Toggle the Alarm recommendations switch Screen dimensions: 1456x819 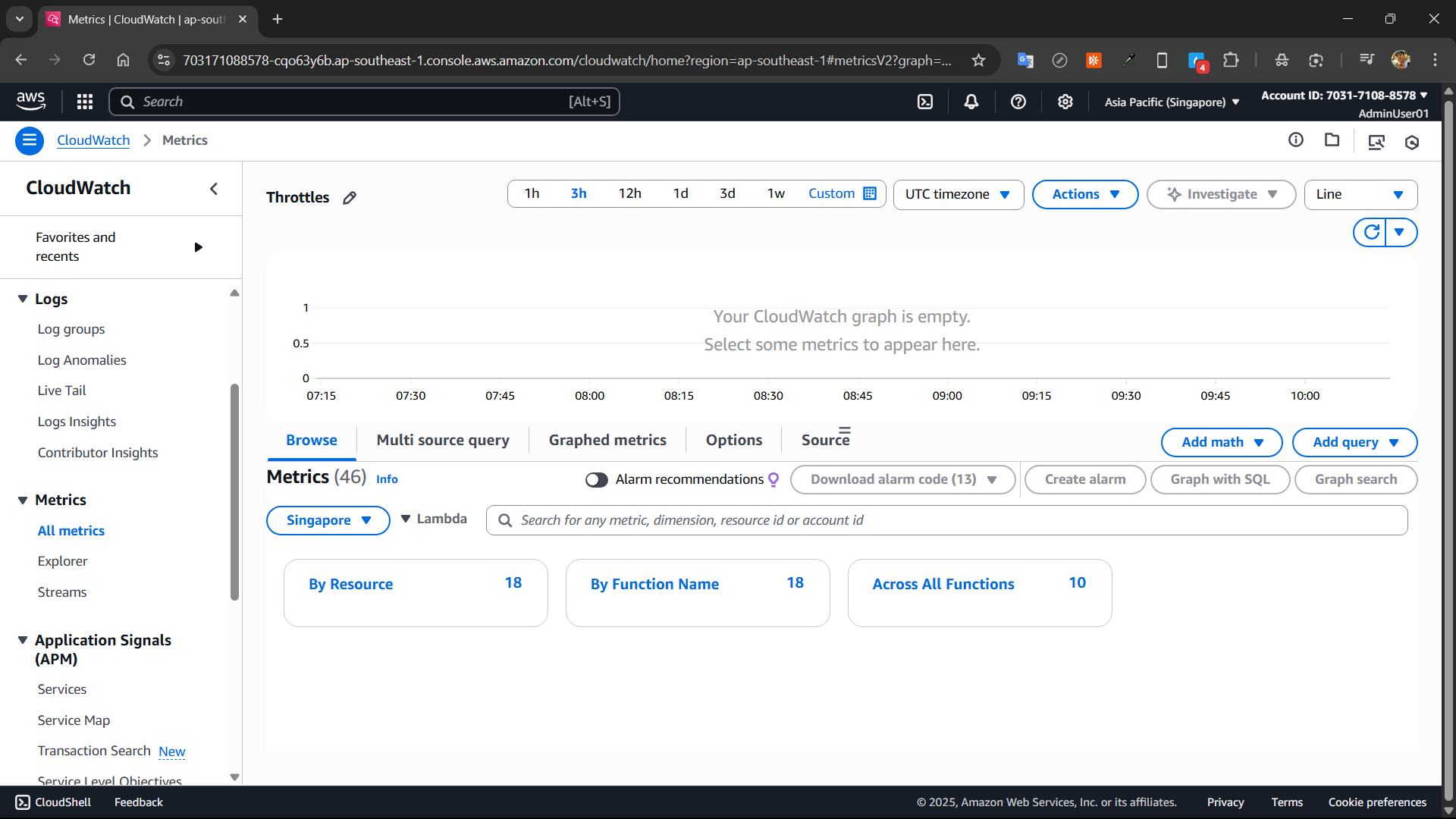pyautogui.click(x=597, y=479)
